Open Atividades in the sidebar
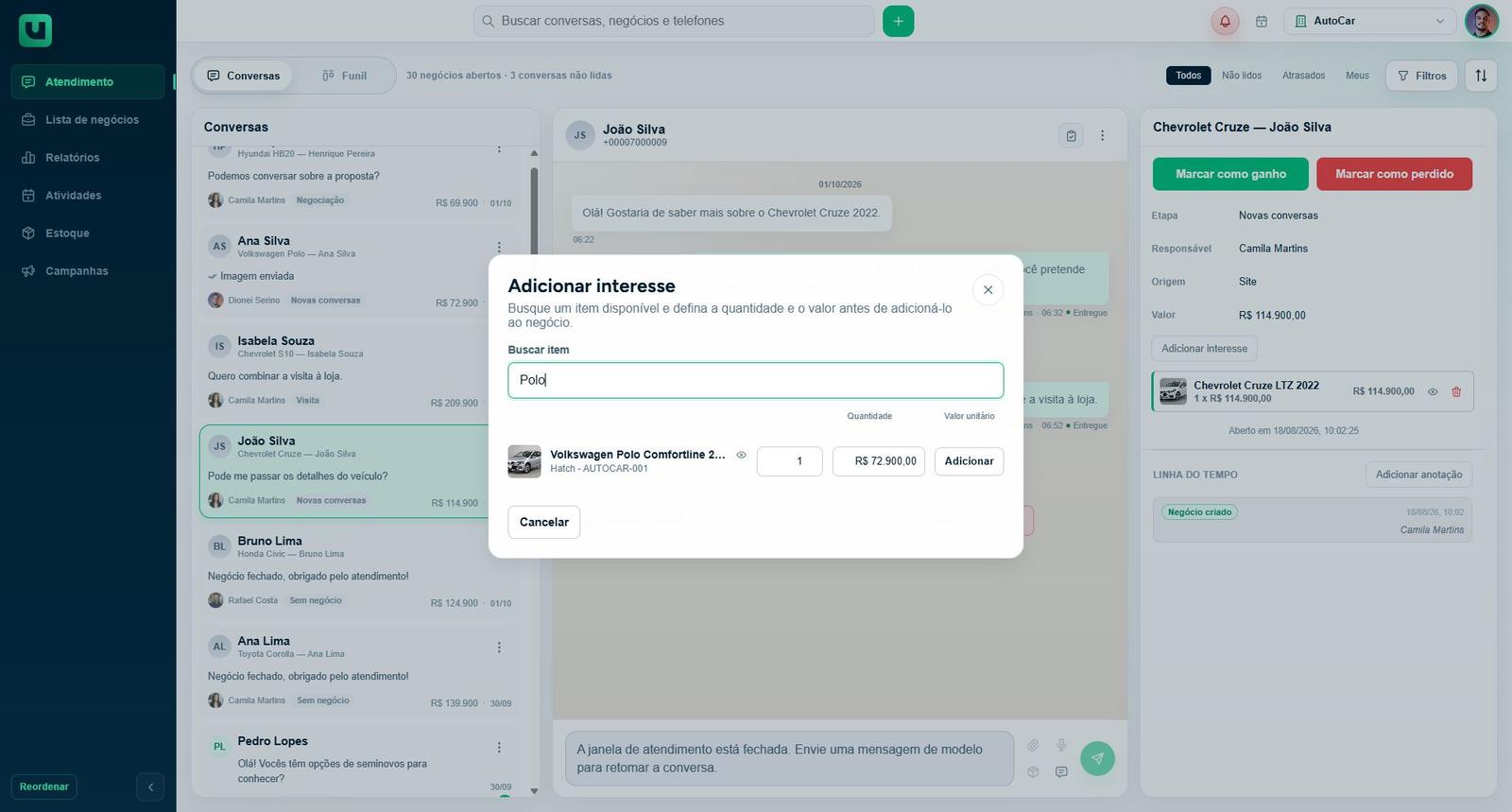Viewport: 1512px width, 812px height. tap(88, 196)
